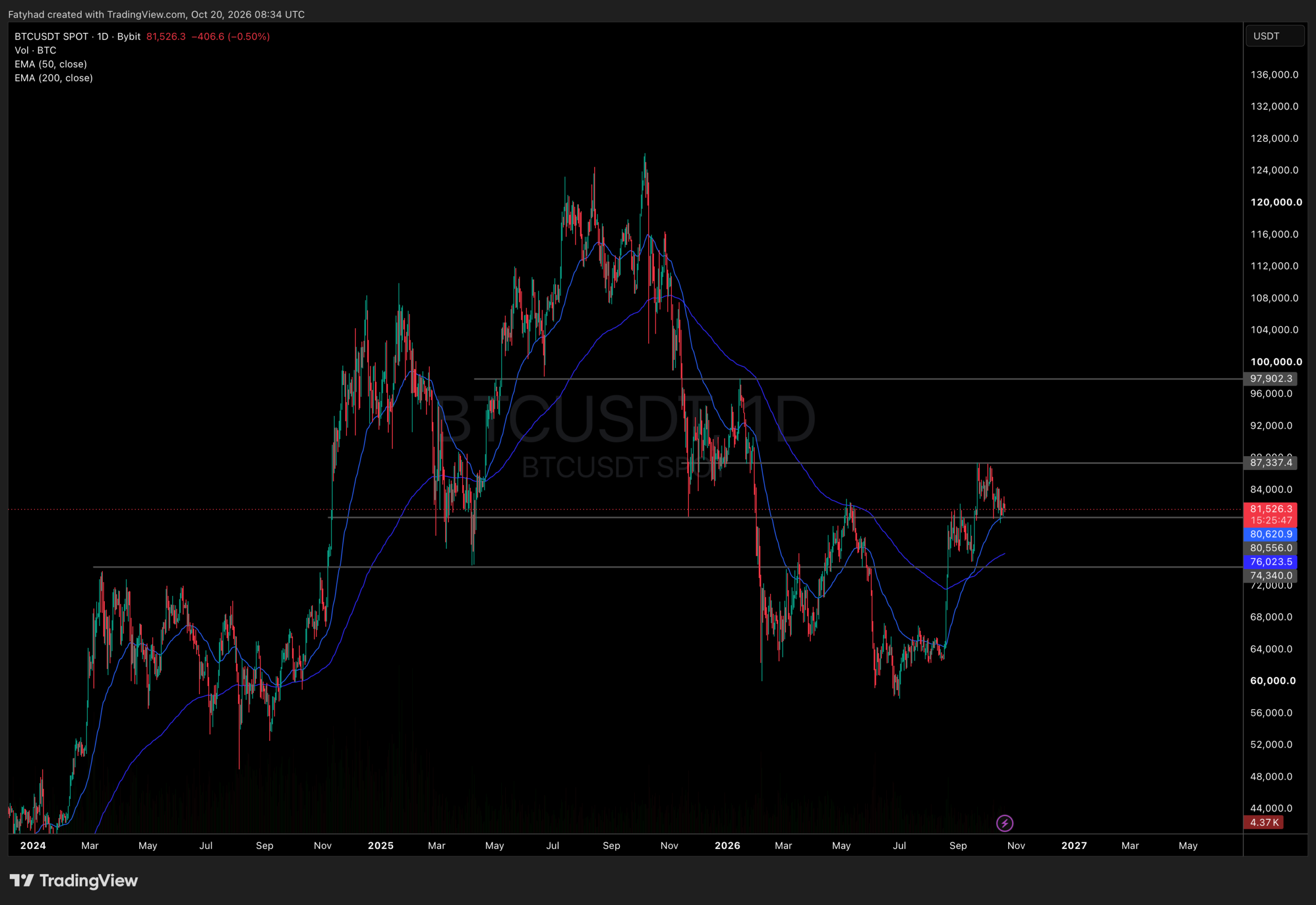Click the purple lightning event icon
The height and width of the screenshot is (905, 1316).
pos(1004,823)
